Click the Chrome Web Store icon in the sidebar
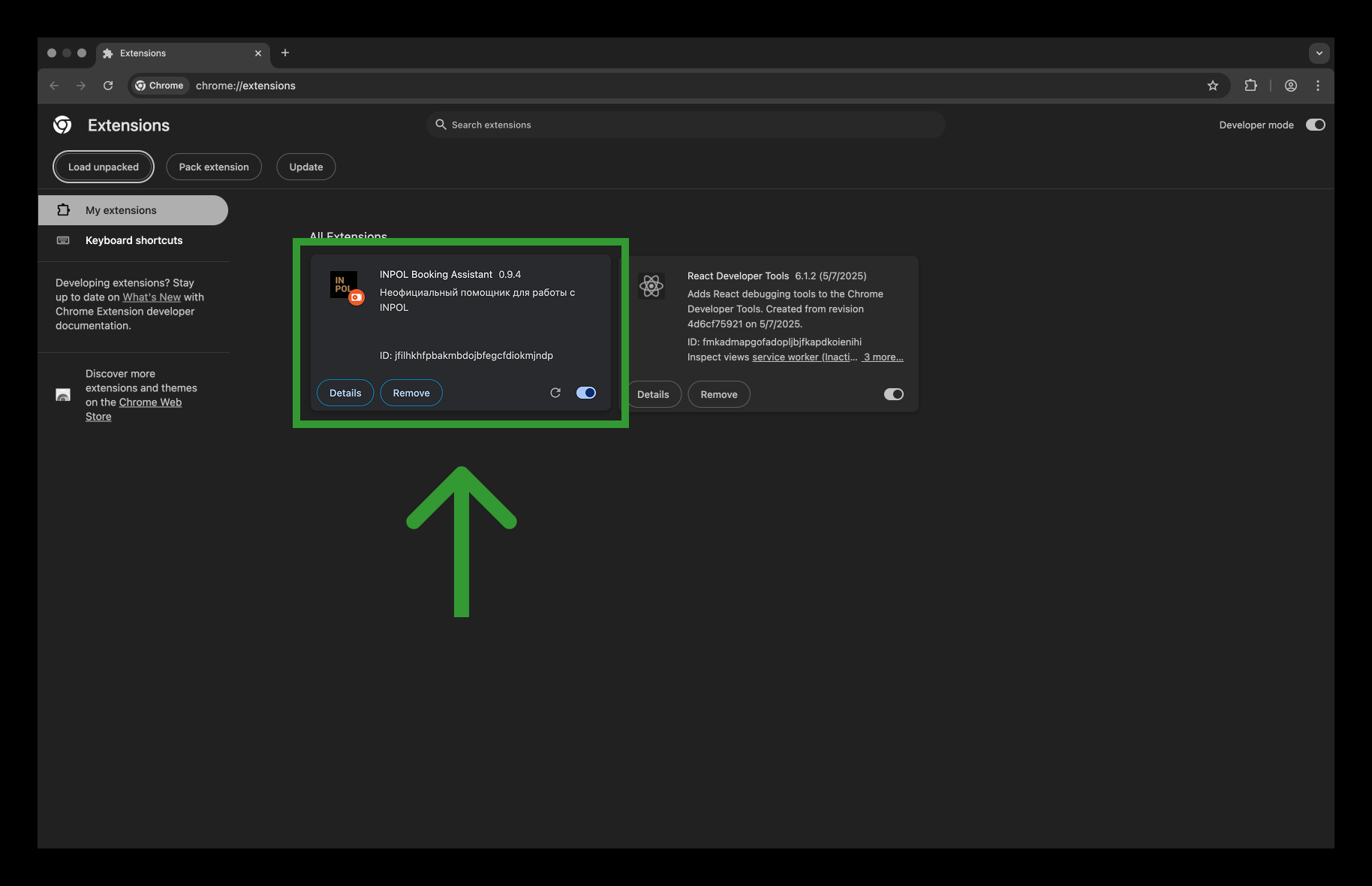 click(x=63, y=395)
